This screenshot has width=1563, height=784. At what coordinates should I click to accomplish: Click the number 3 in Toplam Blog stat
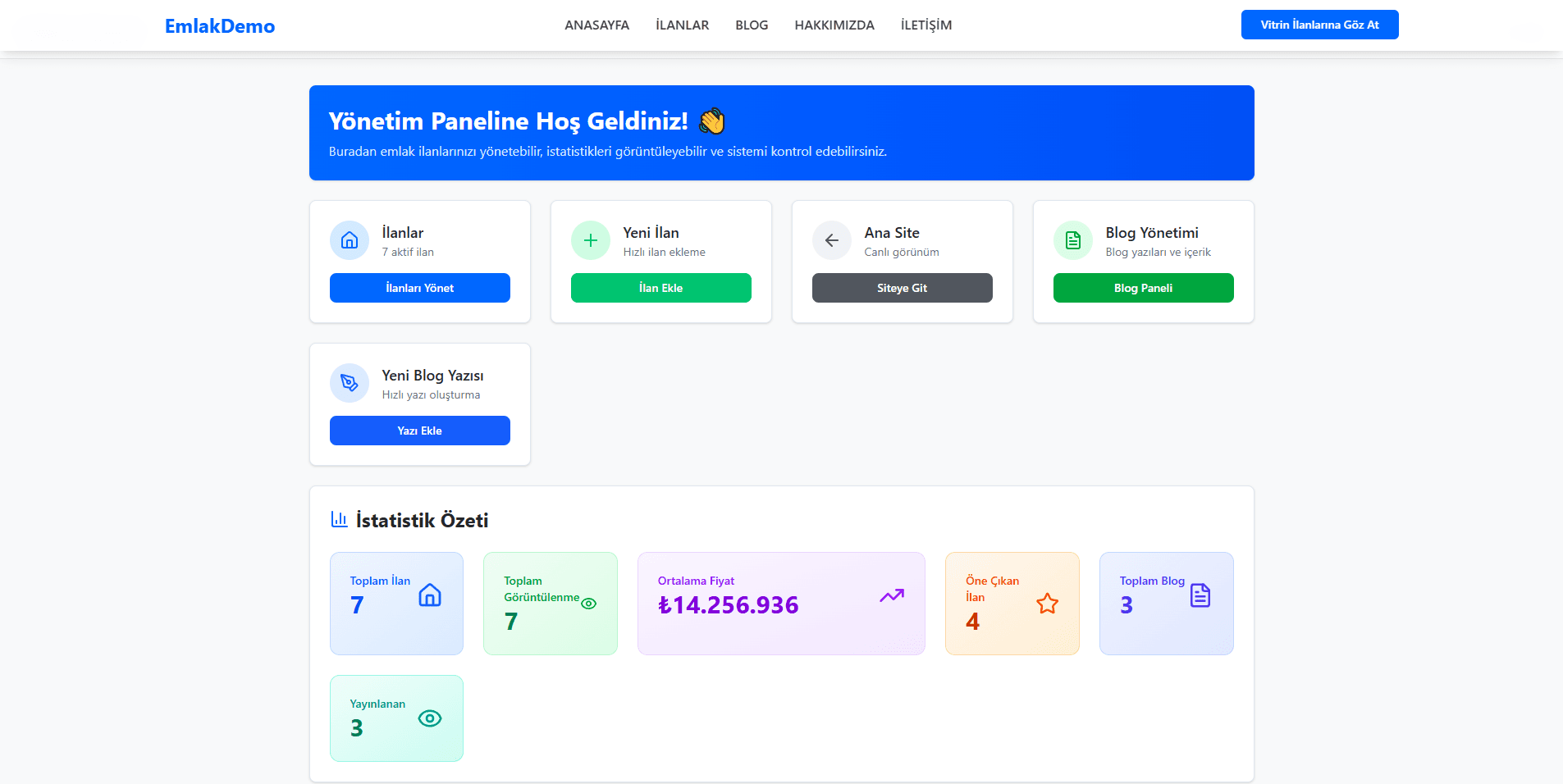1127,605
